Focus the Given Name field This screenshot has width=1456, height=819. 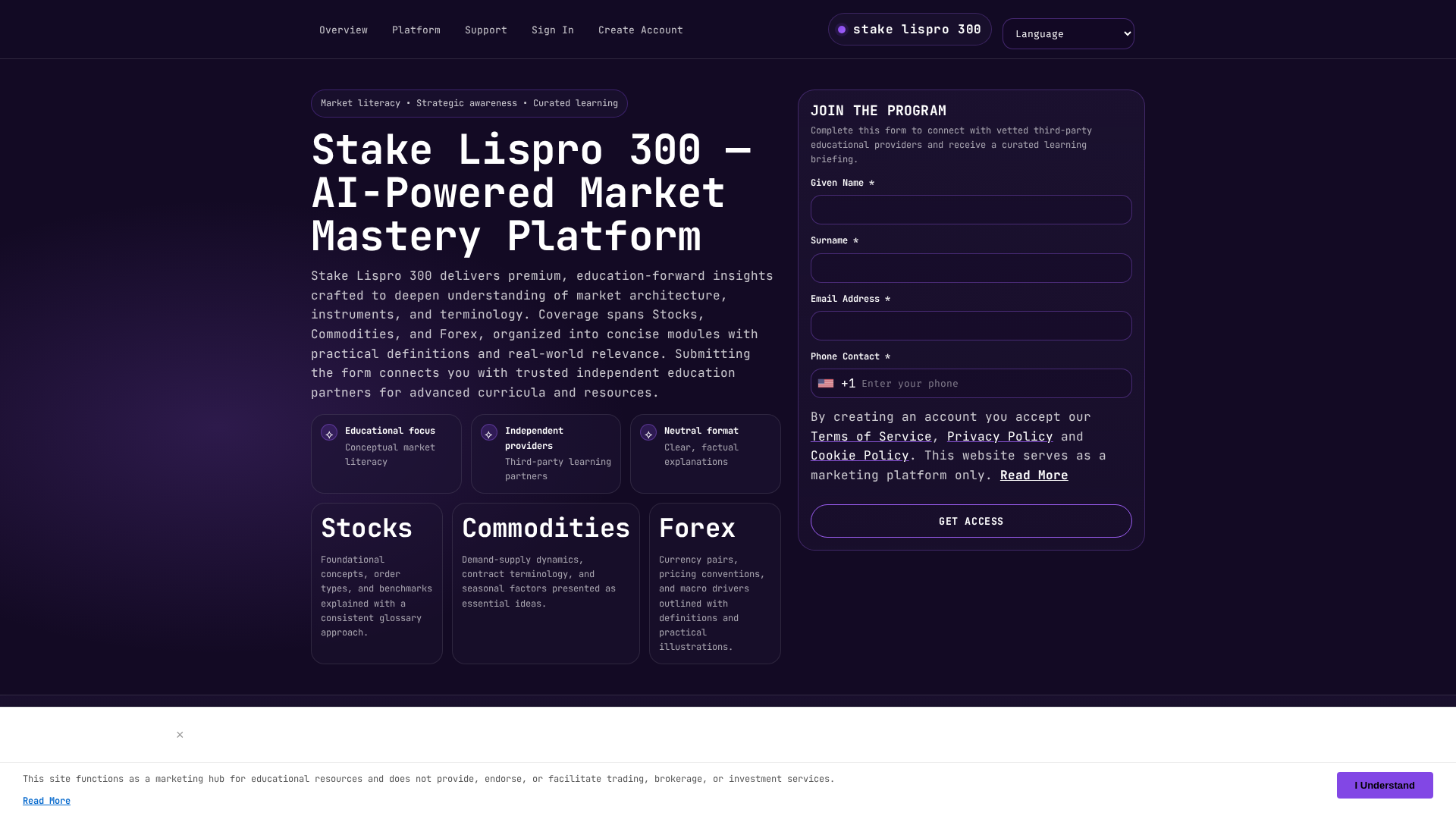point(971,210)
